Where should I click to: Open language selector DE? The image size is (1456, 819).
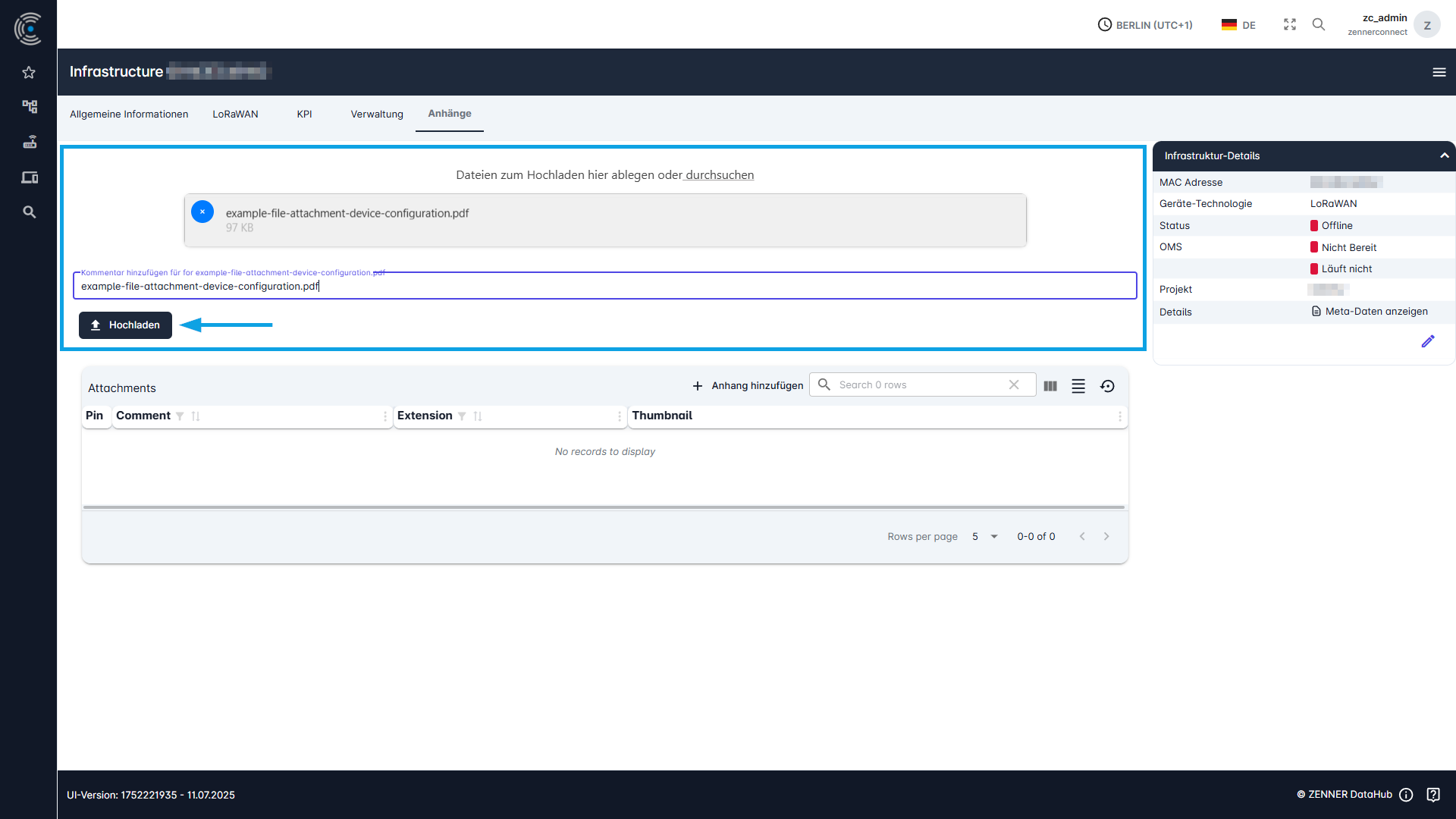click(x=1238, y=25)
